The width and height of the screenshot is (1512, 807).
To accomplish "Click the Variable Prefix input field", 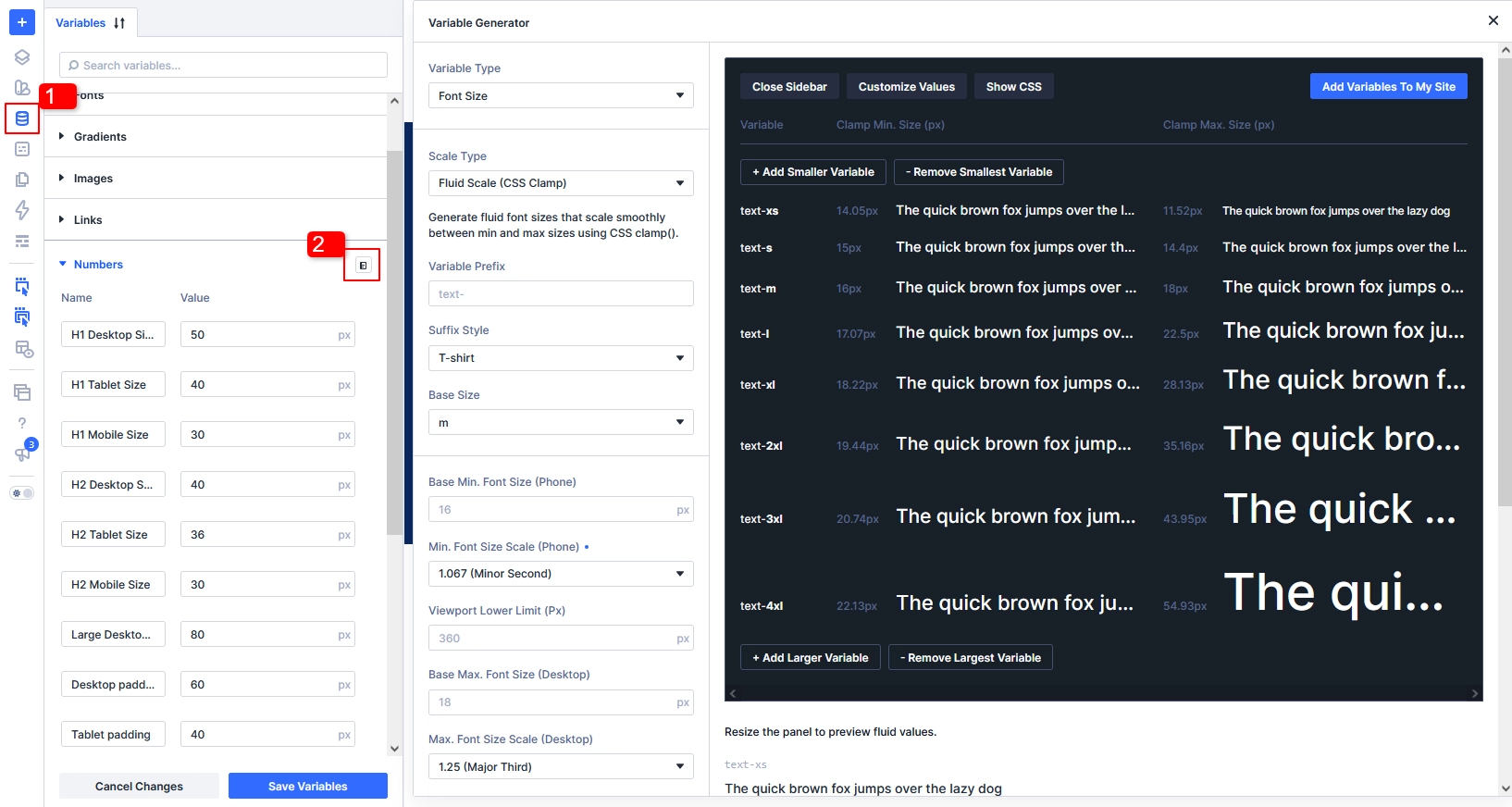I will click(561, 293).
